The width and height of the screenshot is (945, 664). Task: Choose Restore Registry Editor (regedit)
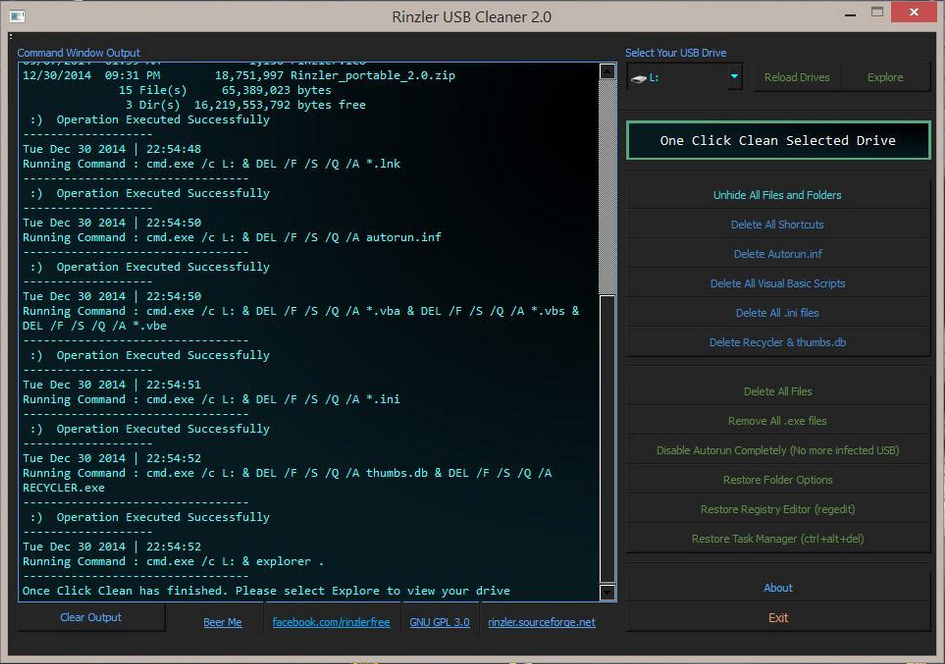(777, 510)
